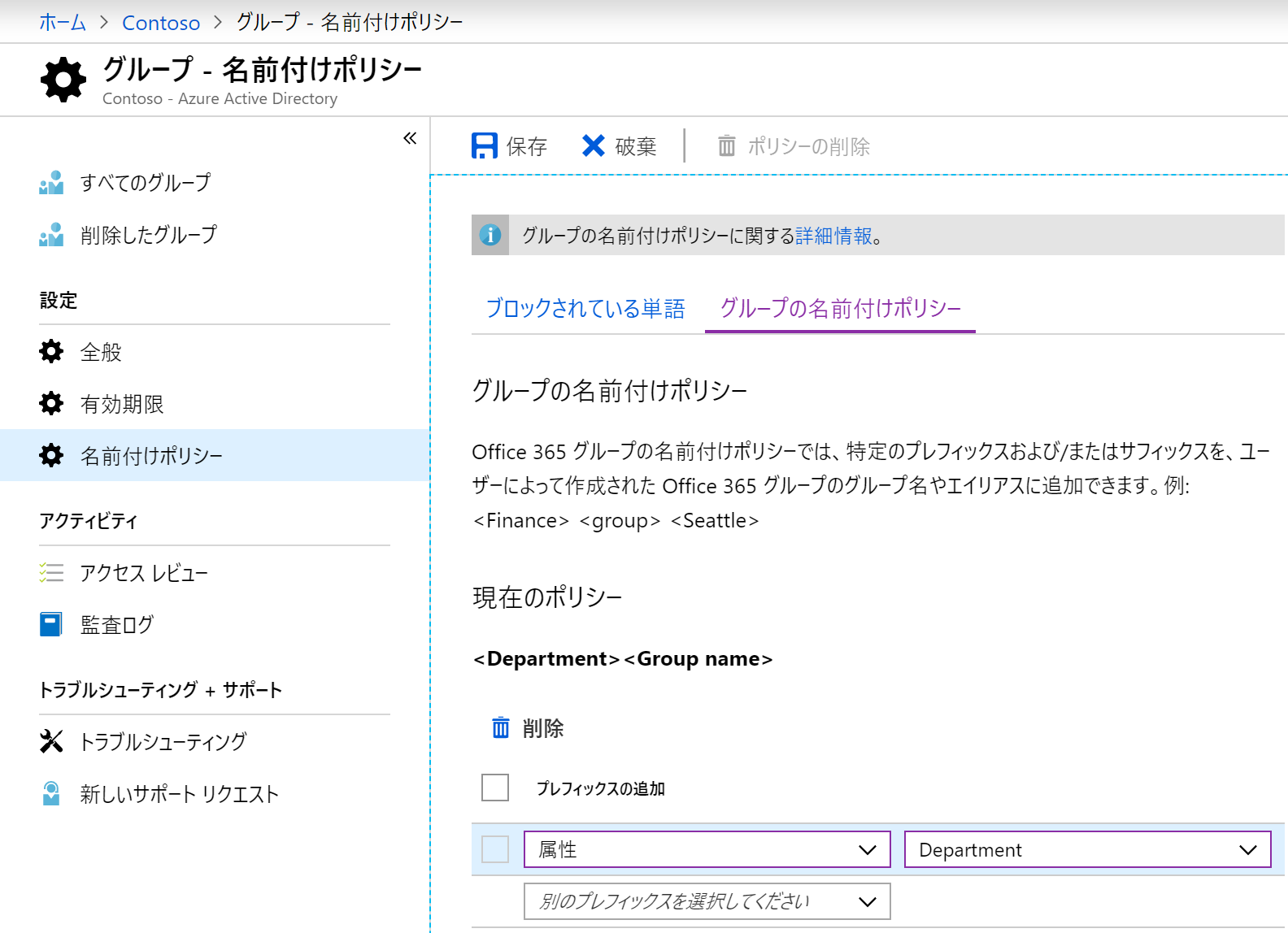Tick the checkbox in the 属性 prefix row

495,849
